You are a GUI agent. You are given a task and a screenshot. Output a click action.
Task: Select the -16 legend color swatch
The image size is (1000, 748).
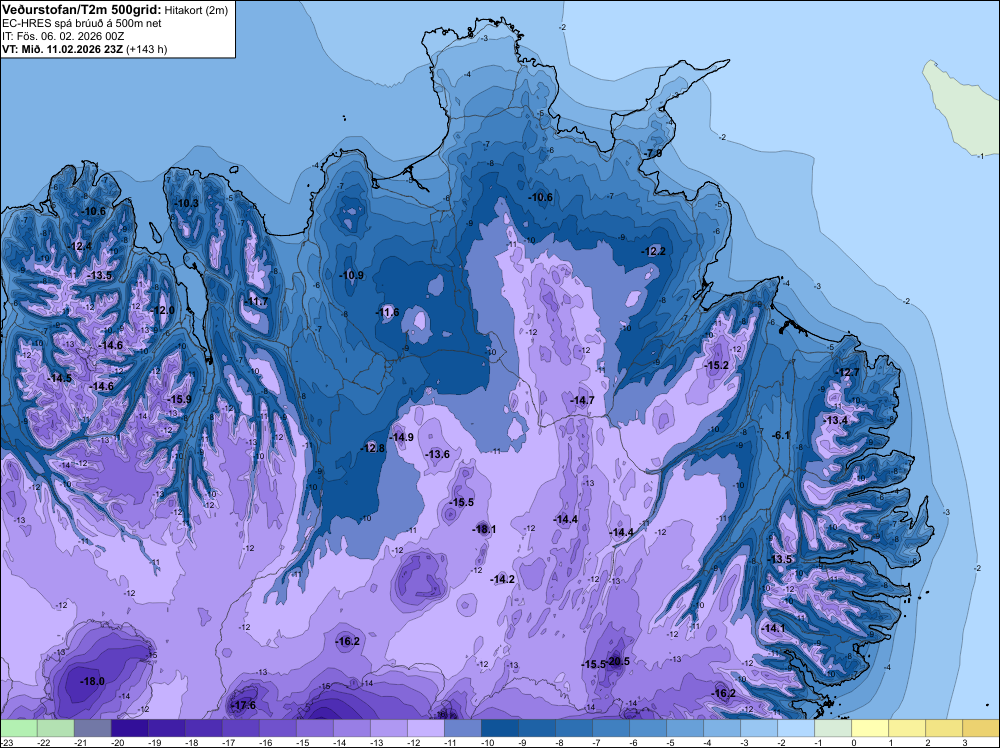click(x=277, y=728)
